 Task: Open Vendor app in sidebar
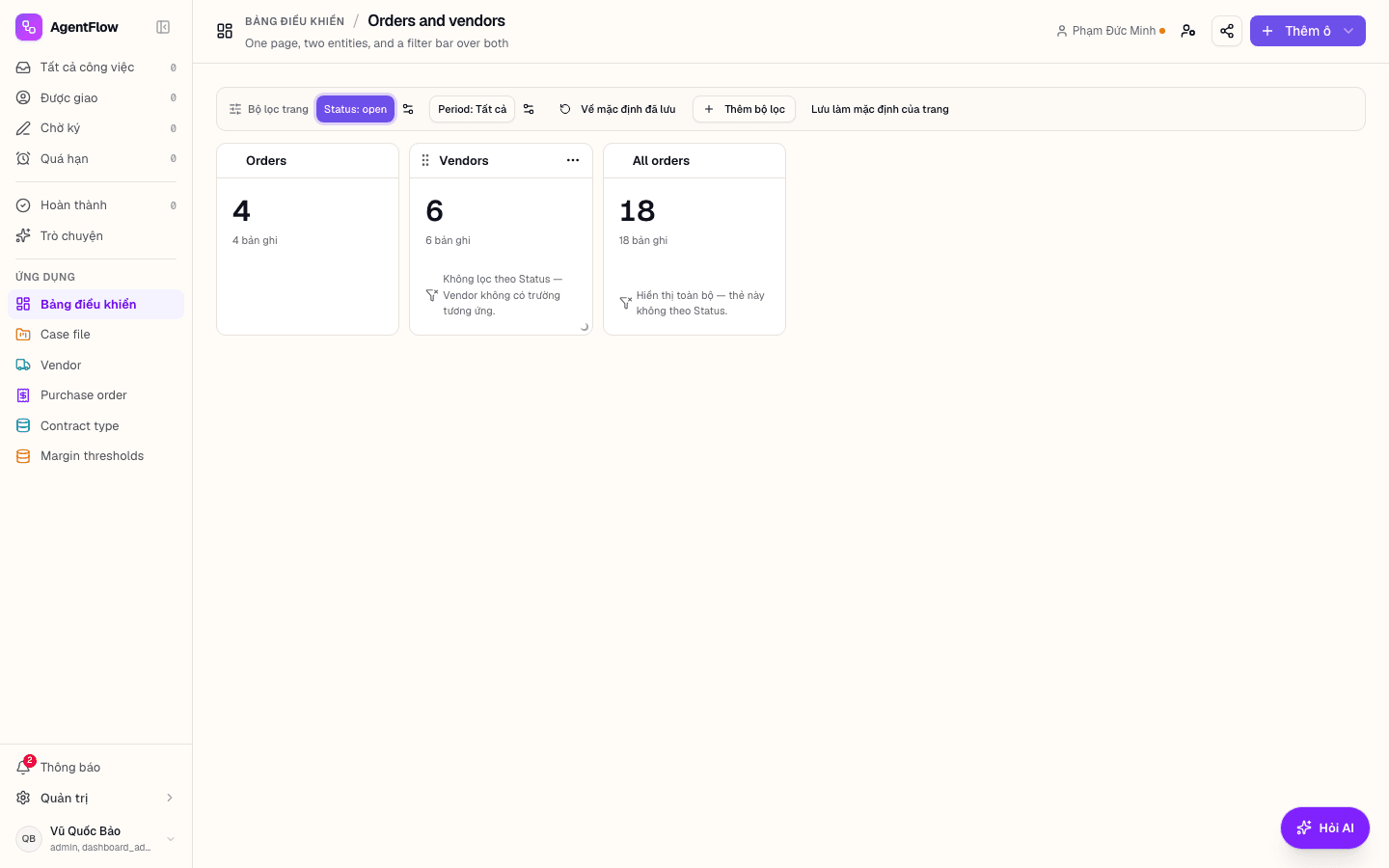(96, 365)
